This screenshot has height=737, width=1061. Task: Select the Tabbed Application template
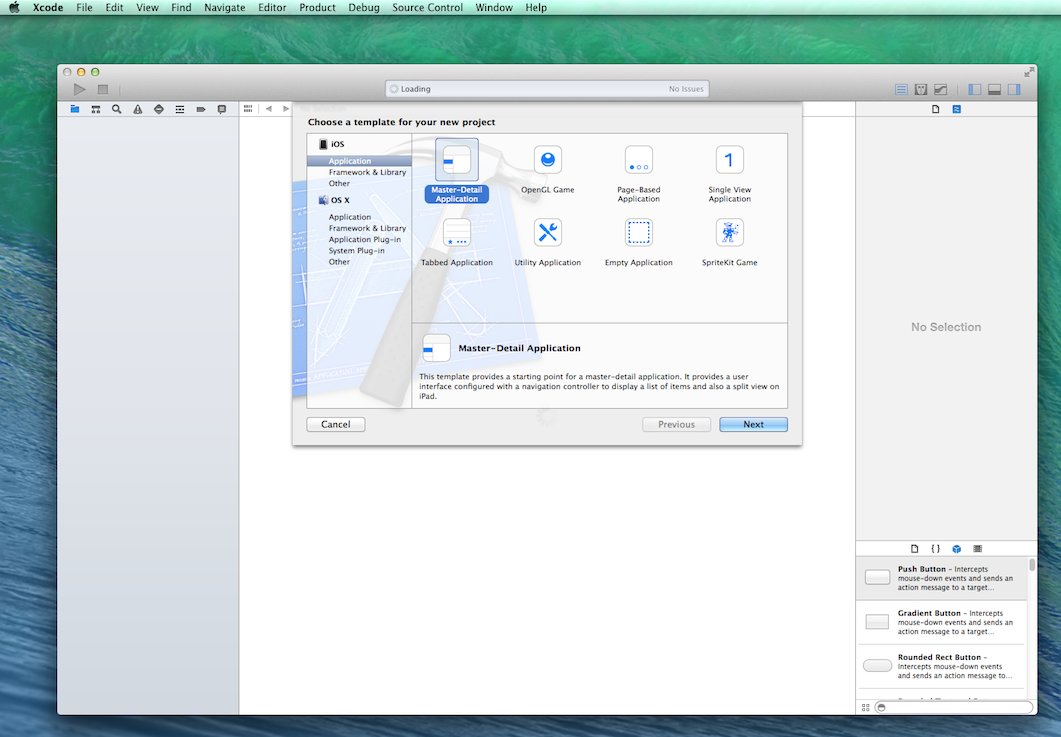click(x=457, y=242)
